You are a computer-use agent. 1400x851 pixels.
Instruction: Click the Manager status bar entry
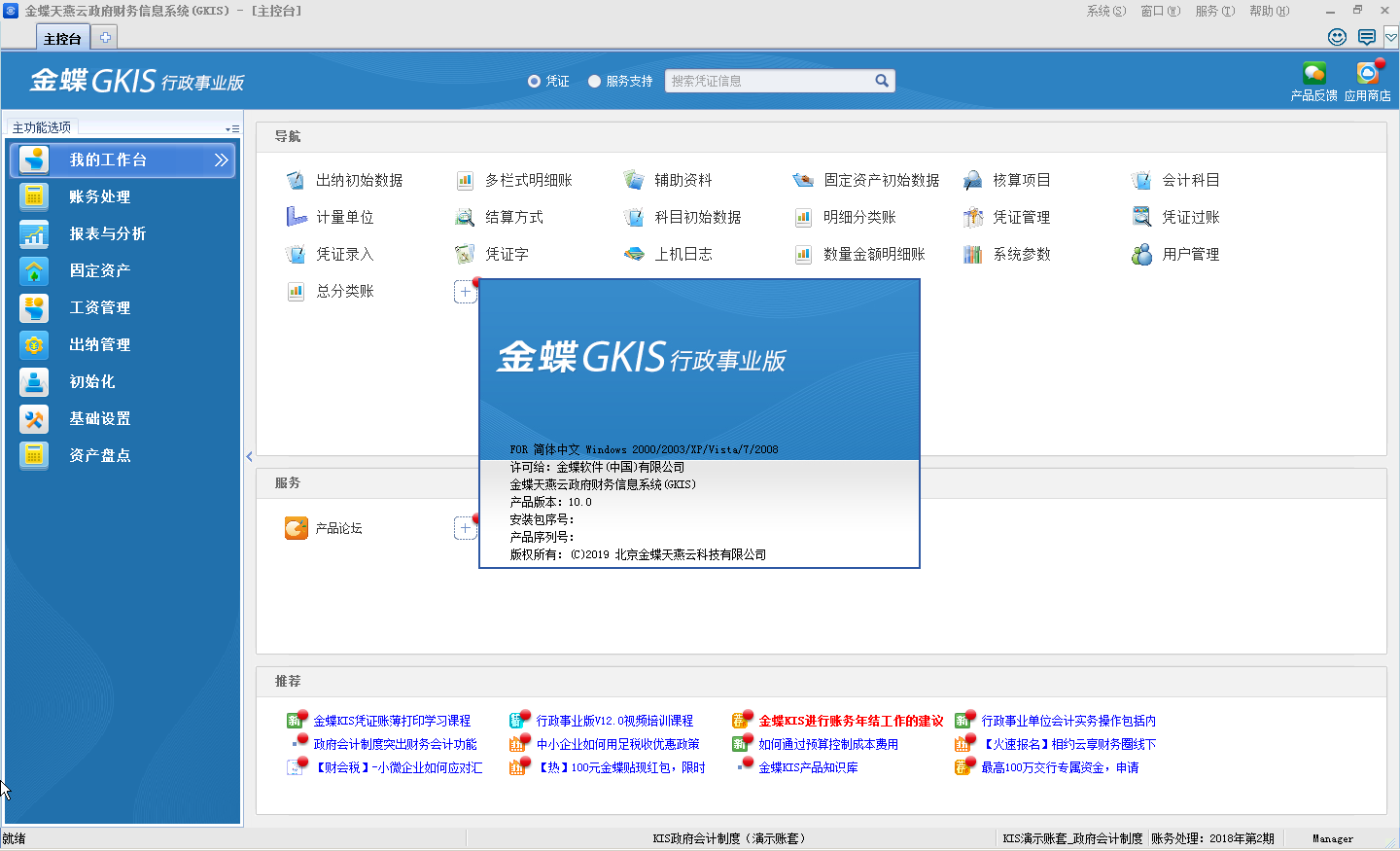[1333, 838]
